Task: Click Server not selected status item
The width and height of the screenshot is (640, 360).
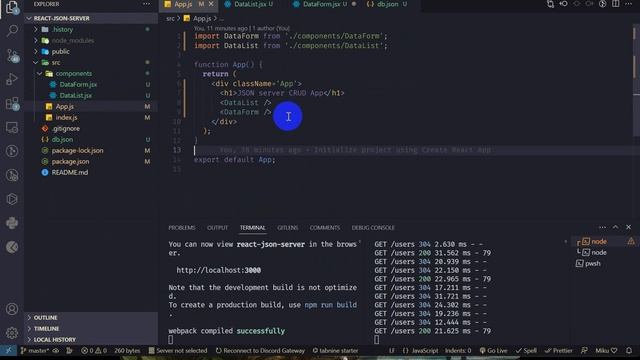Action: pos(178,350)
